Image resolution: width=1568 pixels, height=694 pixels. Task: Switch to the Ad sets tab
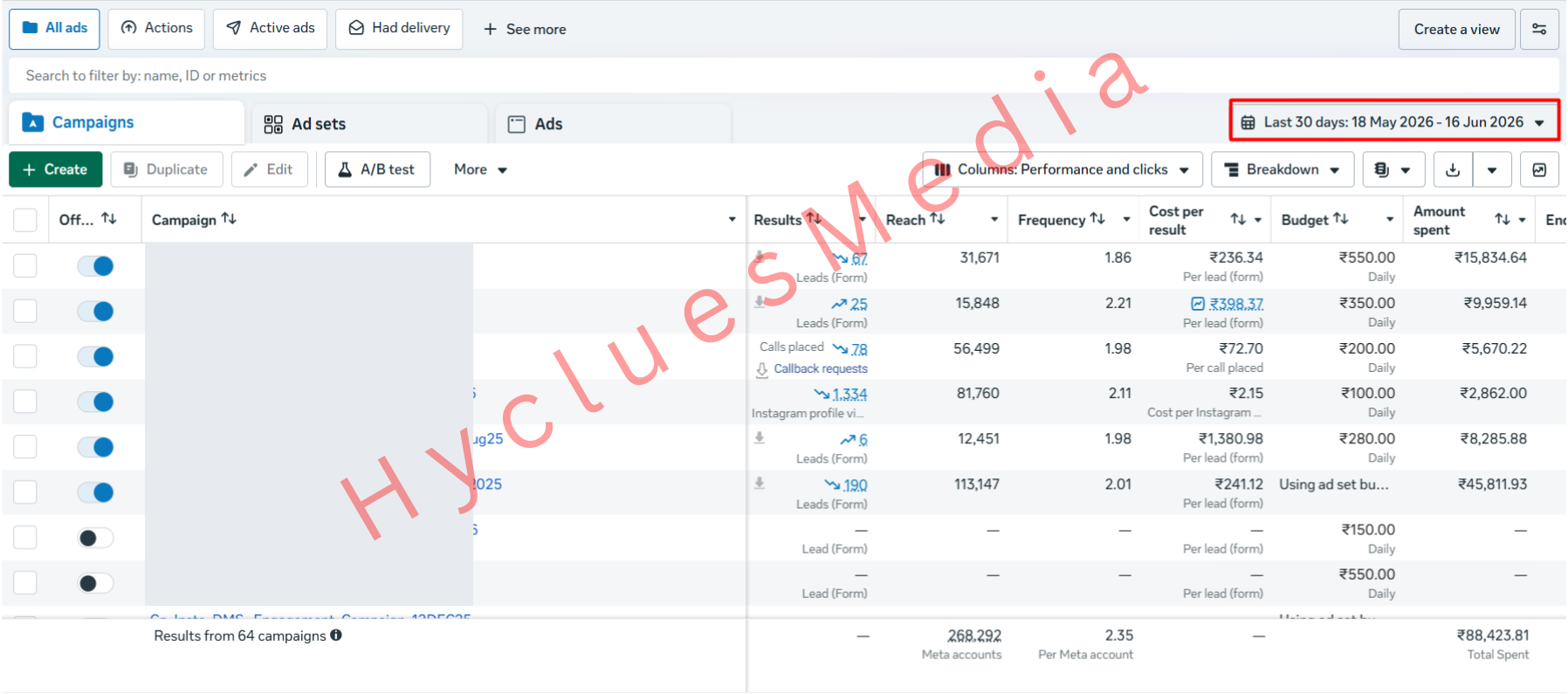click(x=369, y=124)
